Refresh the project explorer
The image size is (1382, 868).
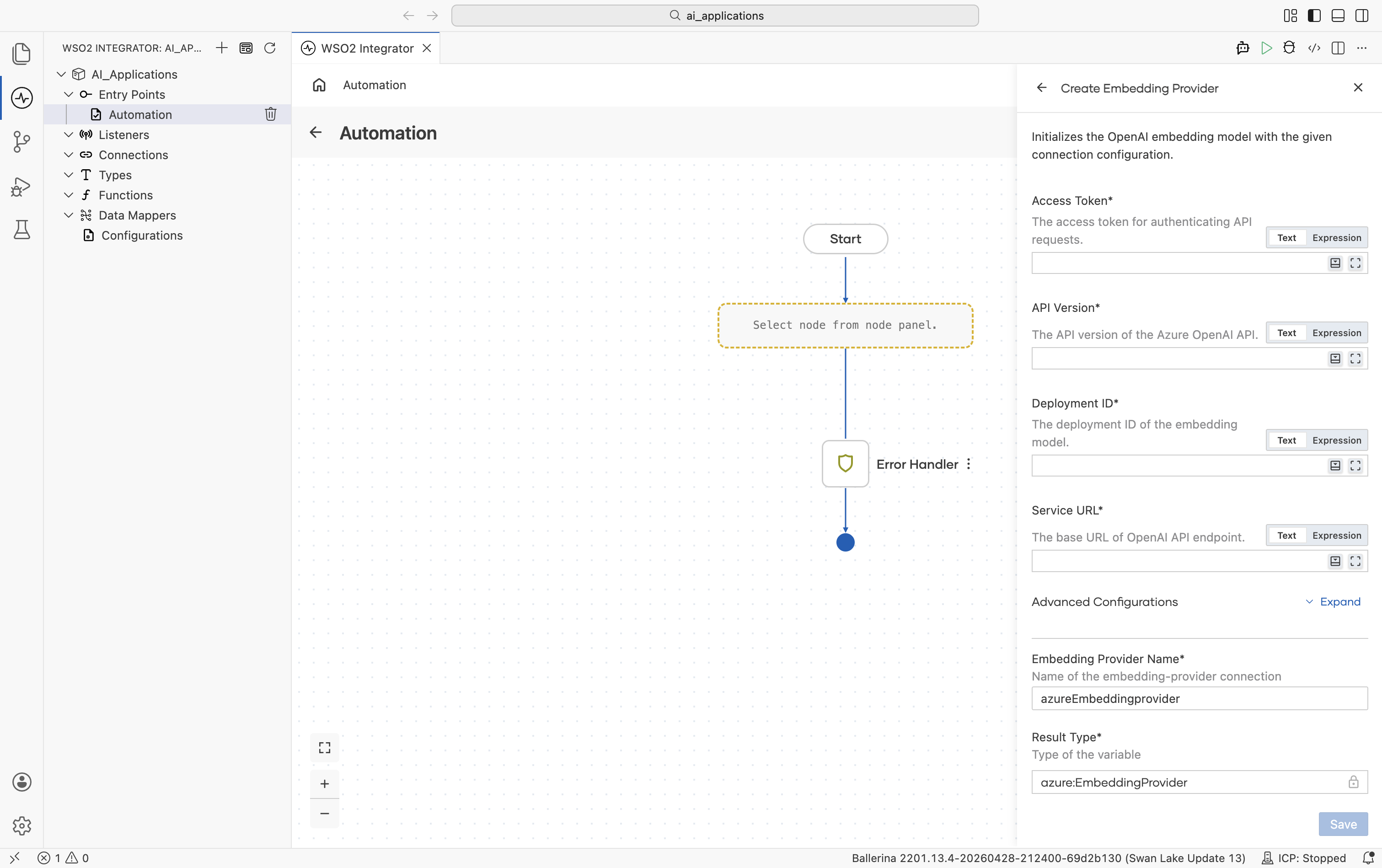click(x=270, y=48)
